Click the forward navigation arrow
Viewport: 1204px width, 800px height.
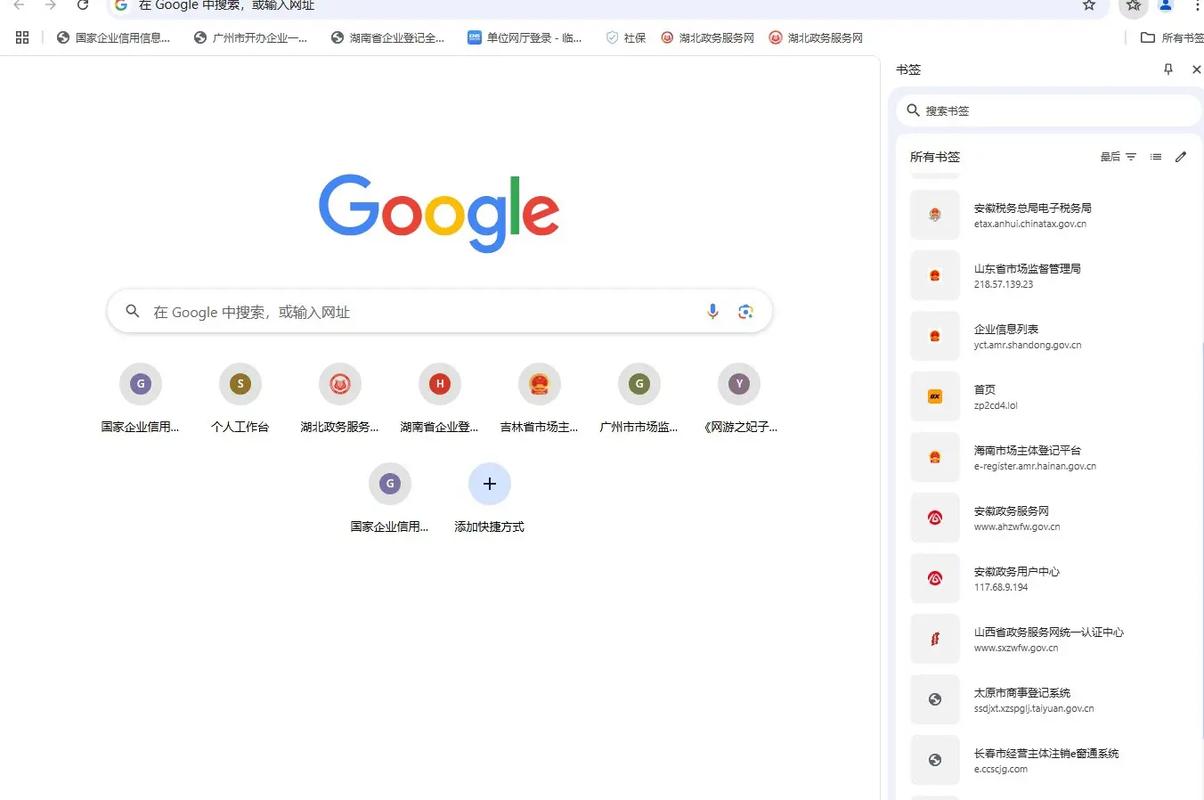(50, 5)
